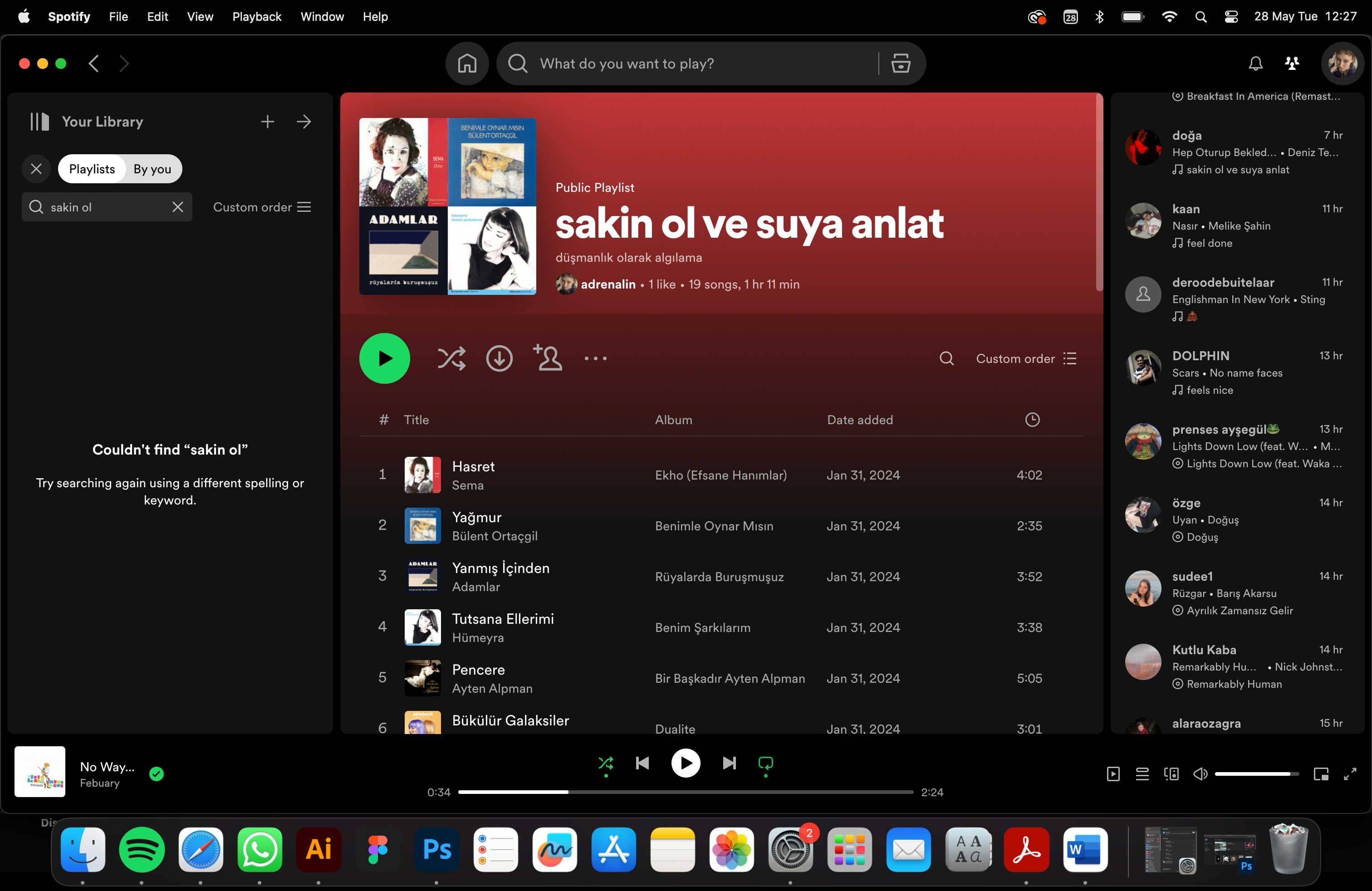
Task: Skip to the previous track
Action: pyautogui.click(x=642, y=764)
